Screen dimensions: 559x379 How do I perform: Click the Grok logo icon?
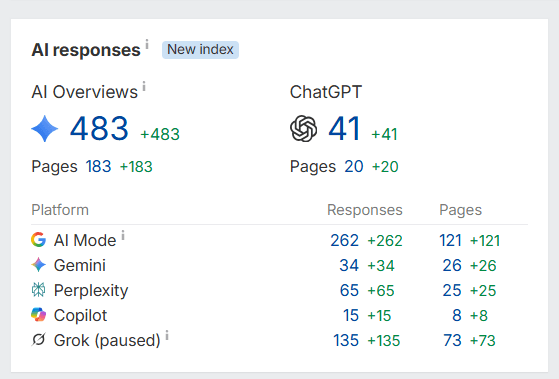[x=39, y=340]
